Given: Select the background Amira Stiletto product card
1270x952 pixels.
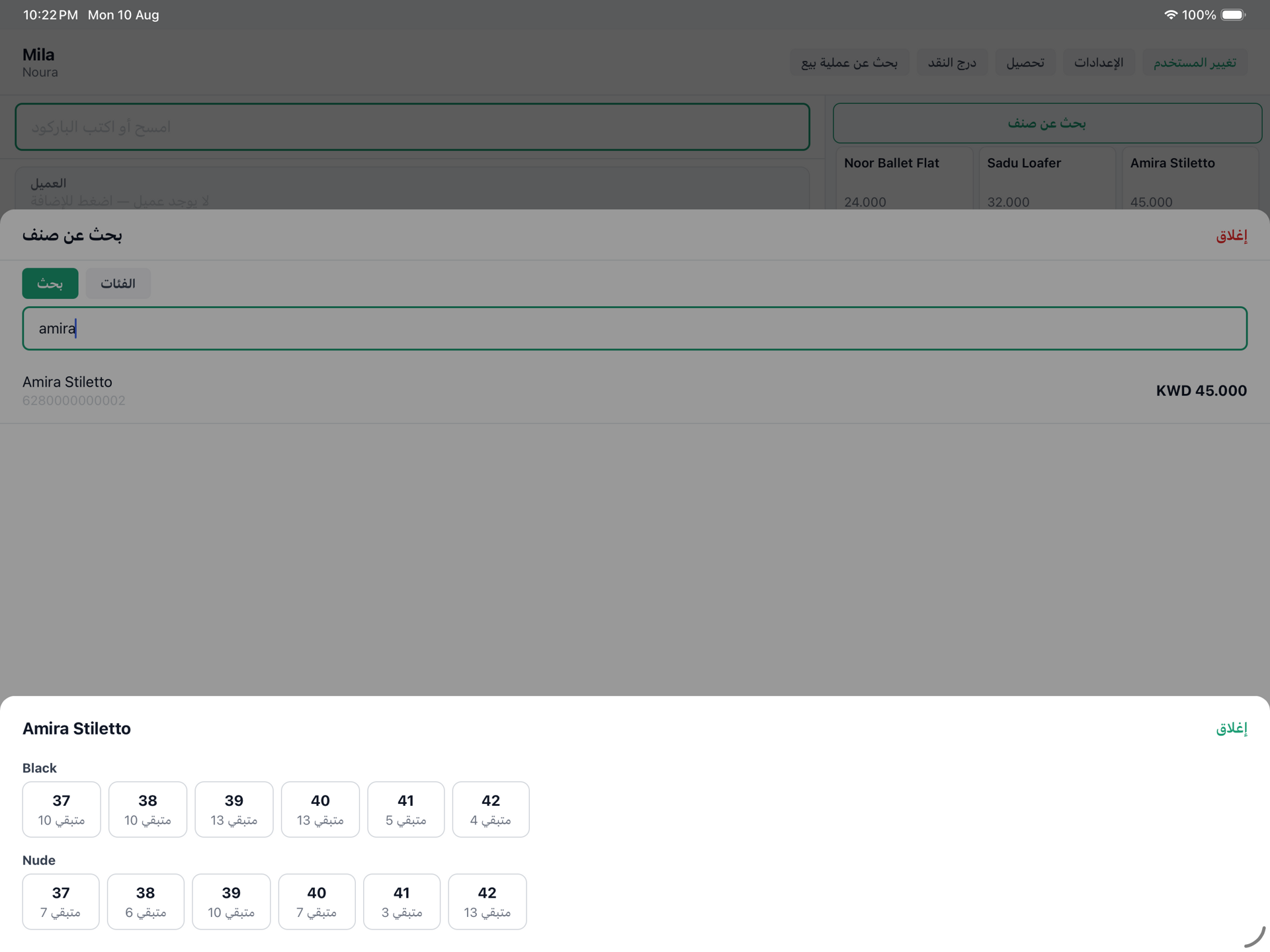Looking at the screenshot, I should pos(1190,178).
